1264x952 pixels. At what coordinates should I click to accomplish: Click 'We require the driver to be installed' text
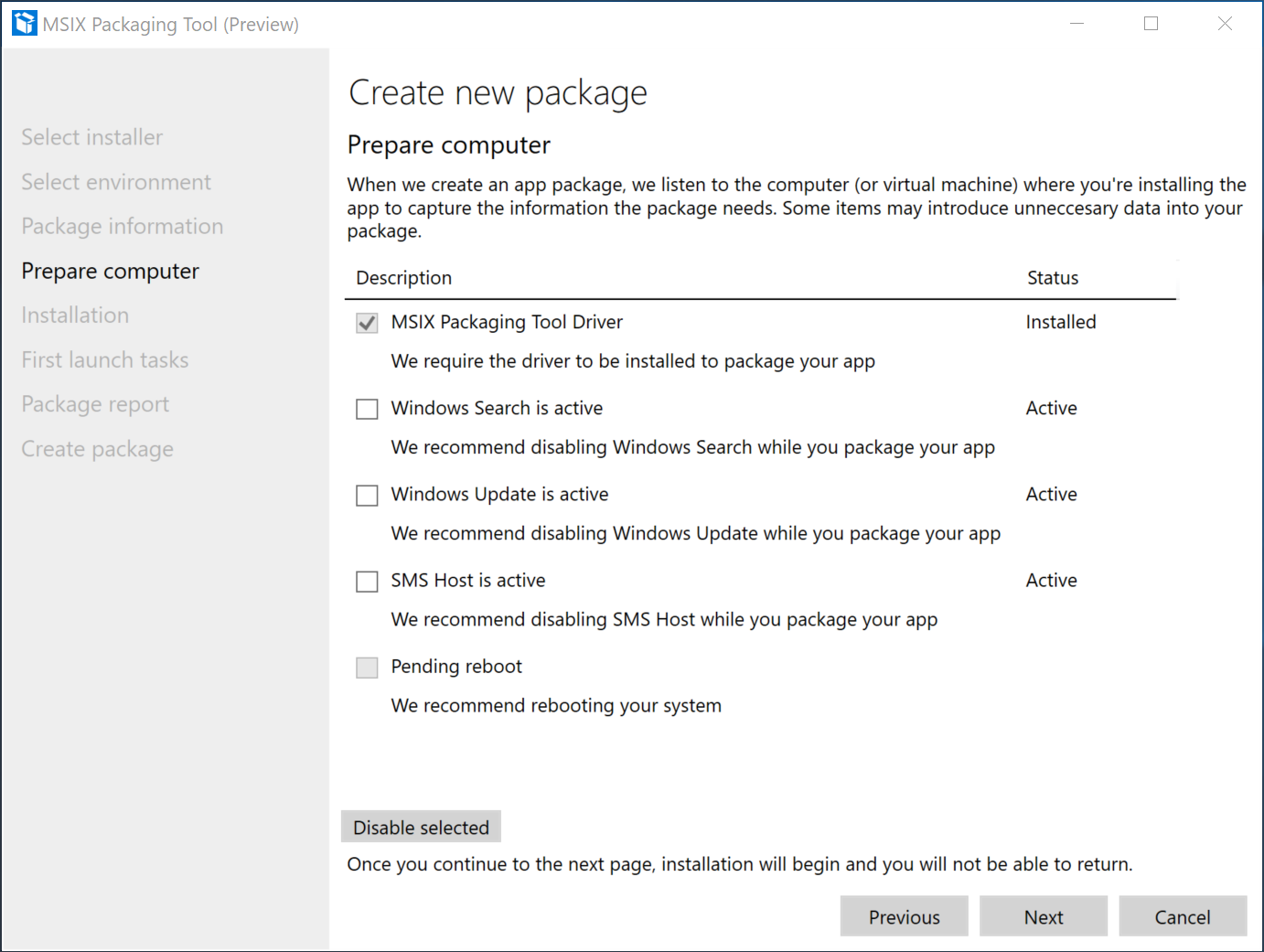(633, 361)
